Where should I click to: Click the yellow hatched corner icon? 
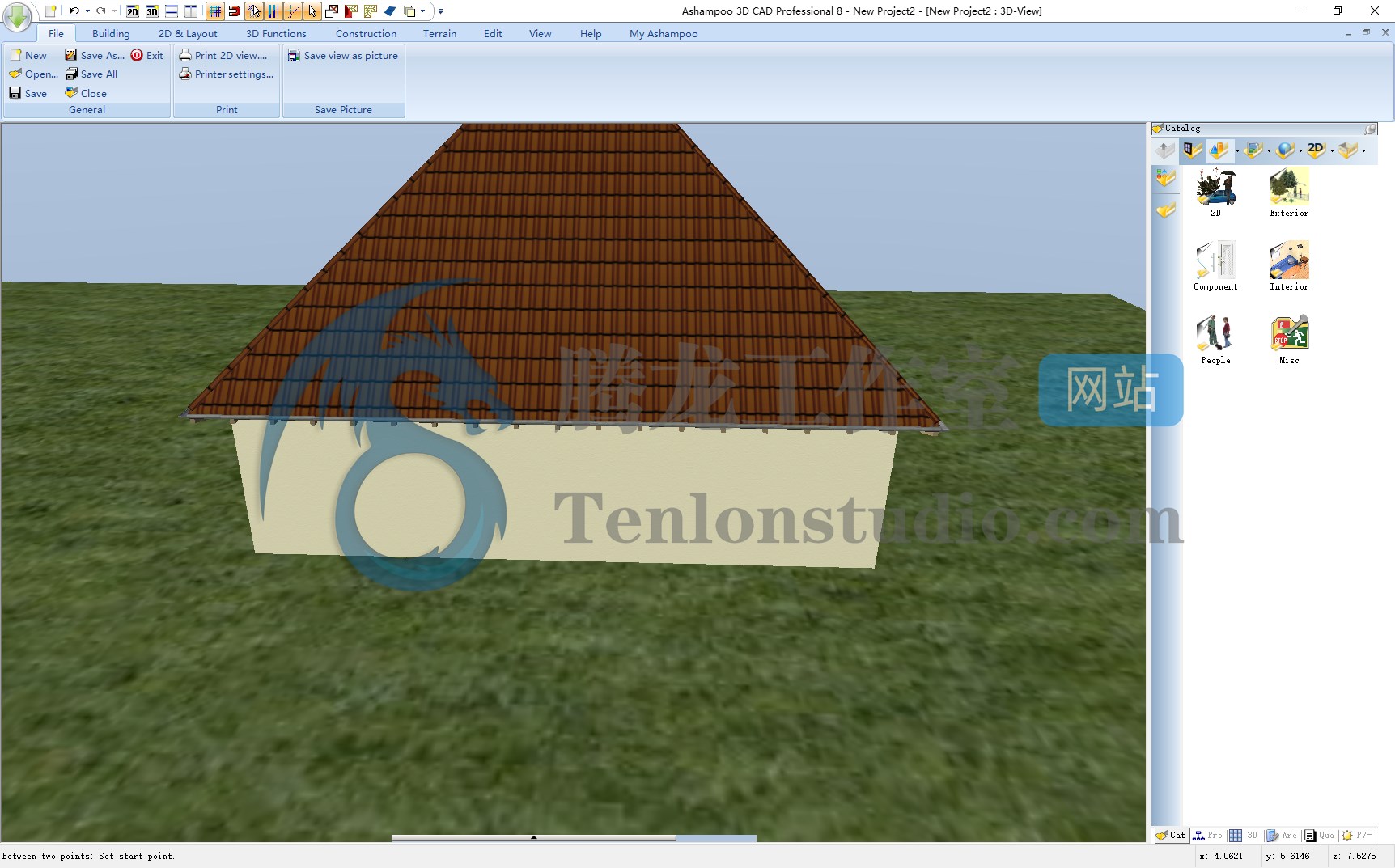pos(371,11)
